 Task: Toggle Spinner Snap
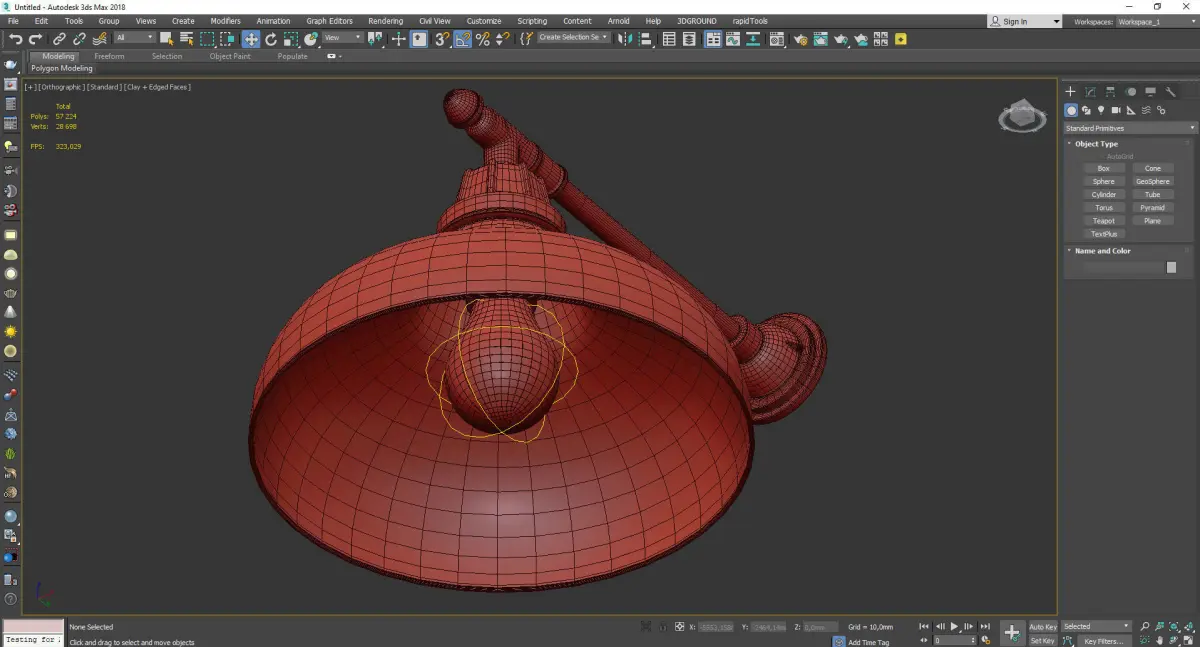[x=503, y=39]
